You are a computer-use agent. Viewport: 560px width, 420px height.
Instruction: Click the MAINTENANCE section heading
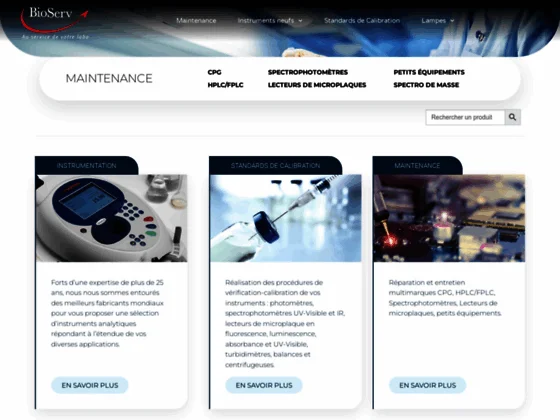coord(109,79)
